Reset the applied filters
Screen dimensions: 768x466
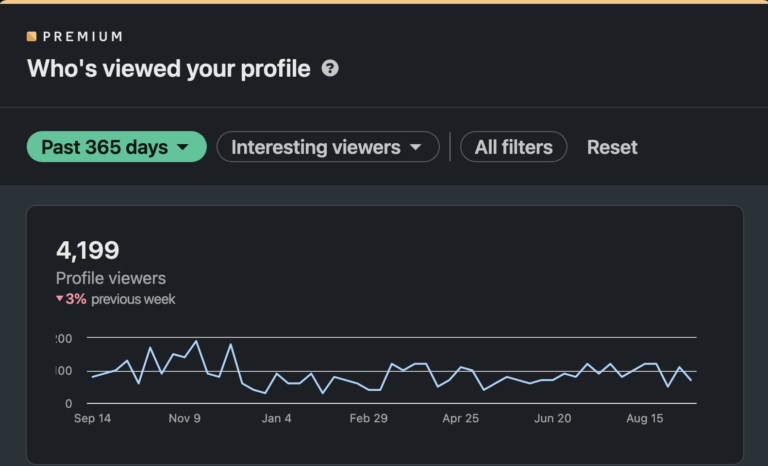point(612,147)
